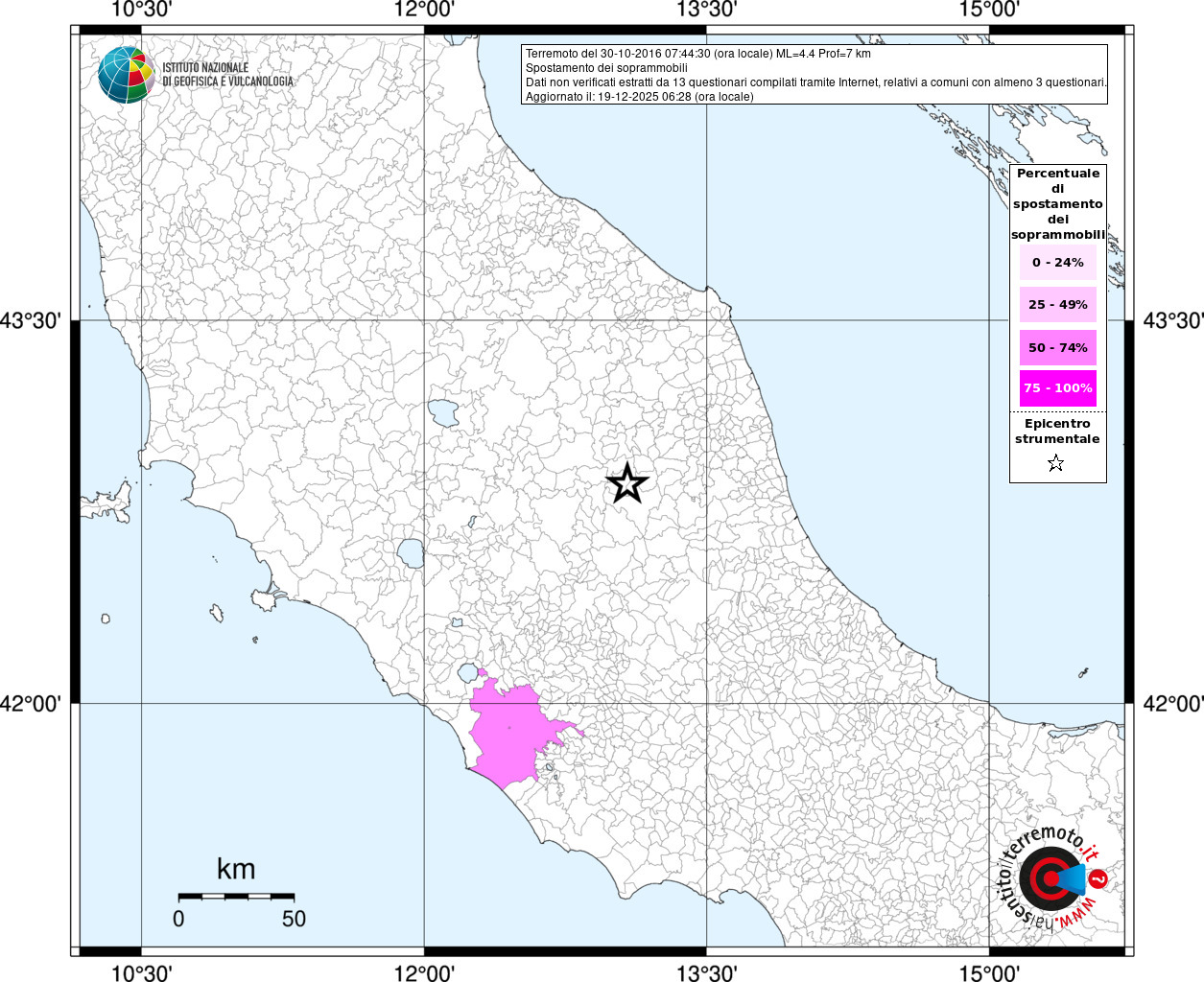Click the 'Percentuale di spostamento' legend title
1204x982 pixels.
pyautogui.click(x=1057, y=204)
